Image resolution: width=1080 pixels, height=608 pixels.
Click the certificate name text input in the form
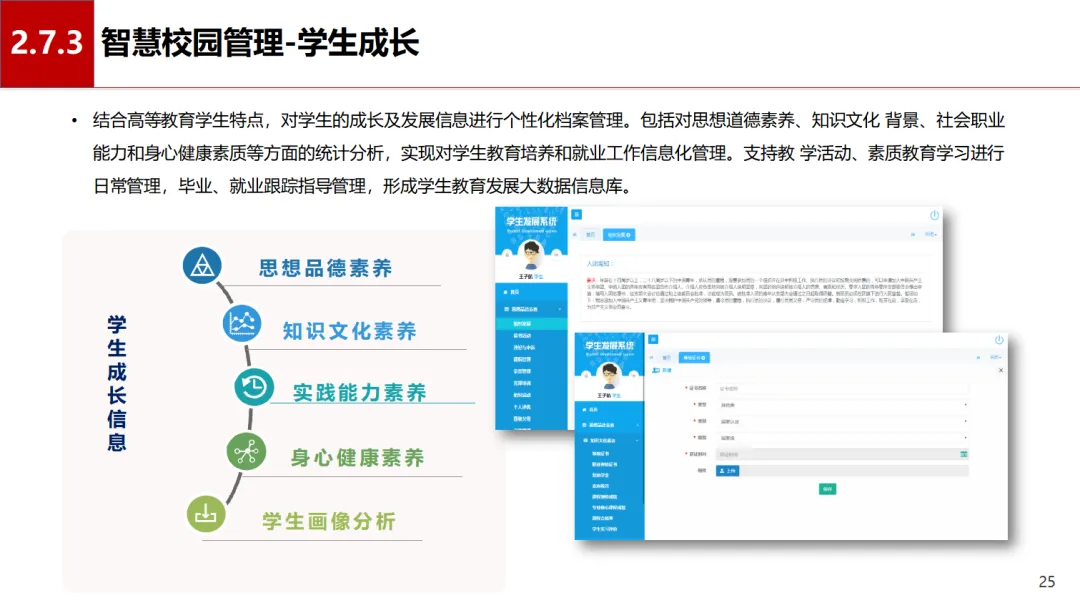pos(842,388)
